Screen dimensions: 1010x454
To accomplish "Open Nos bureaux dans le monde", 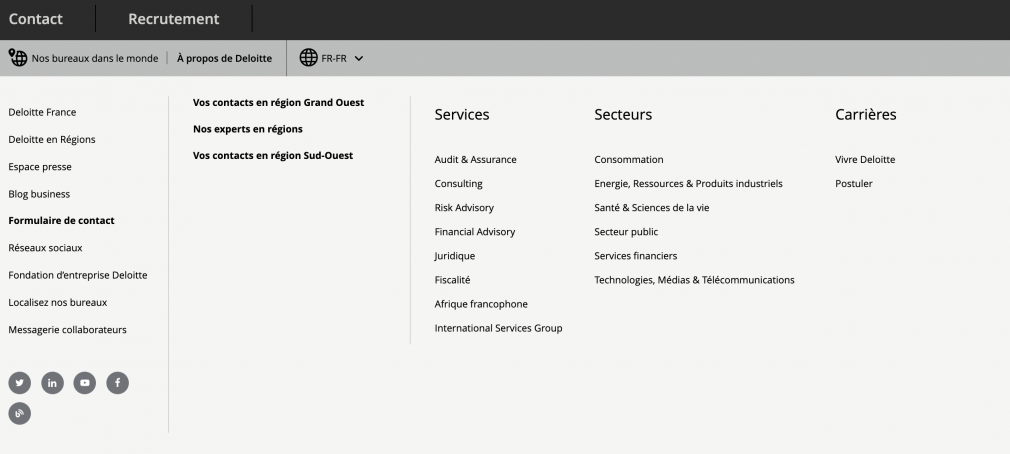I will coord(95,59).
